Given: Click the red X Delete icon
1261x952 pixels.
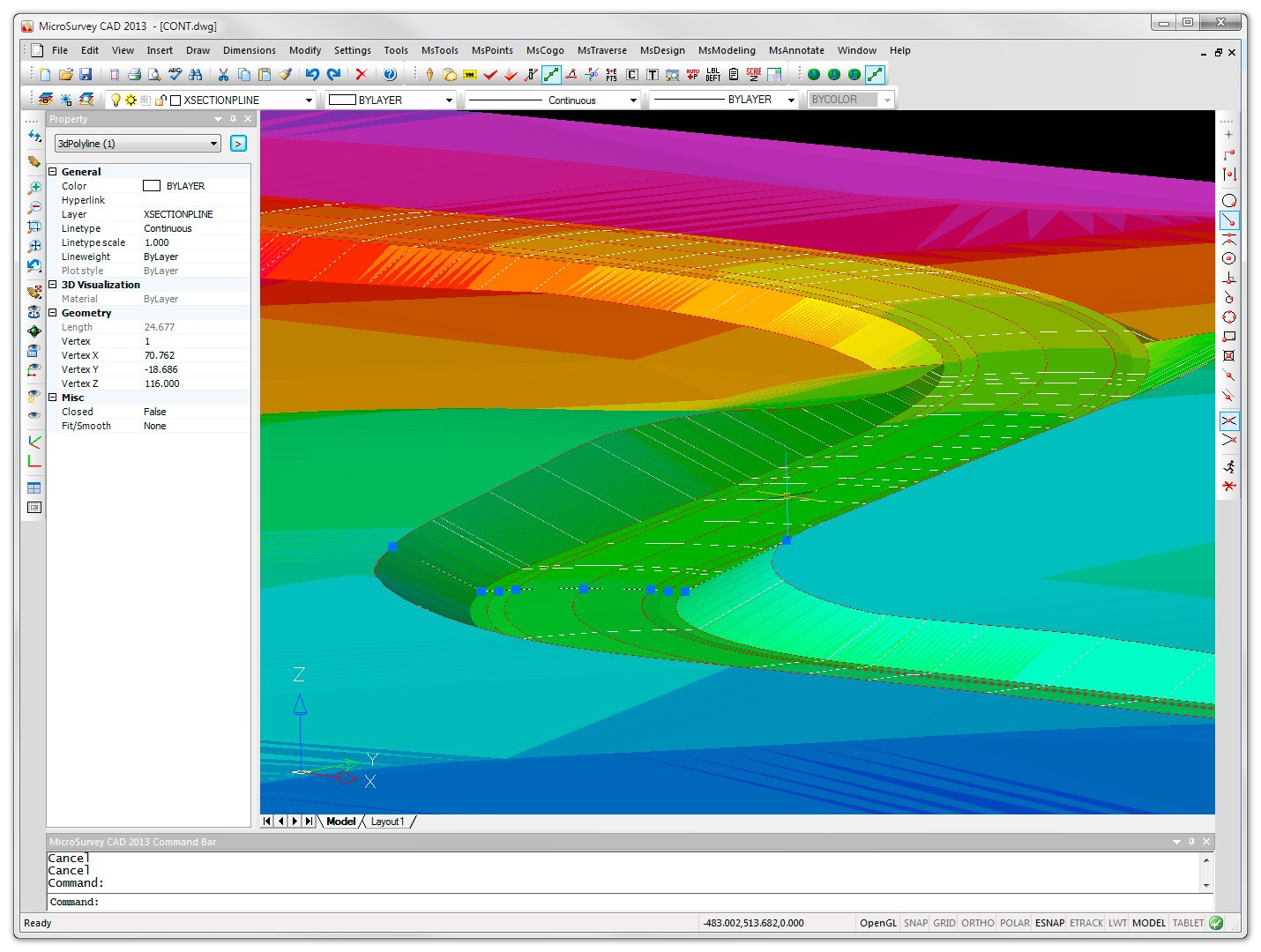Looking at the screenshot, I should tap(361, 75).
